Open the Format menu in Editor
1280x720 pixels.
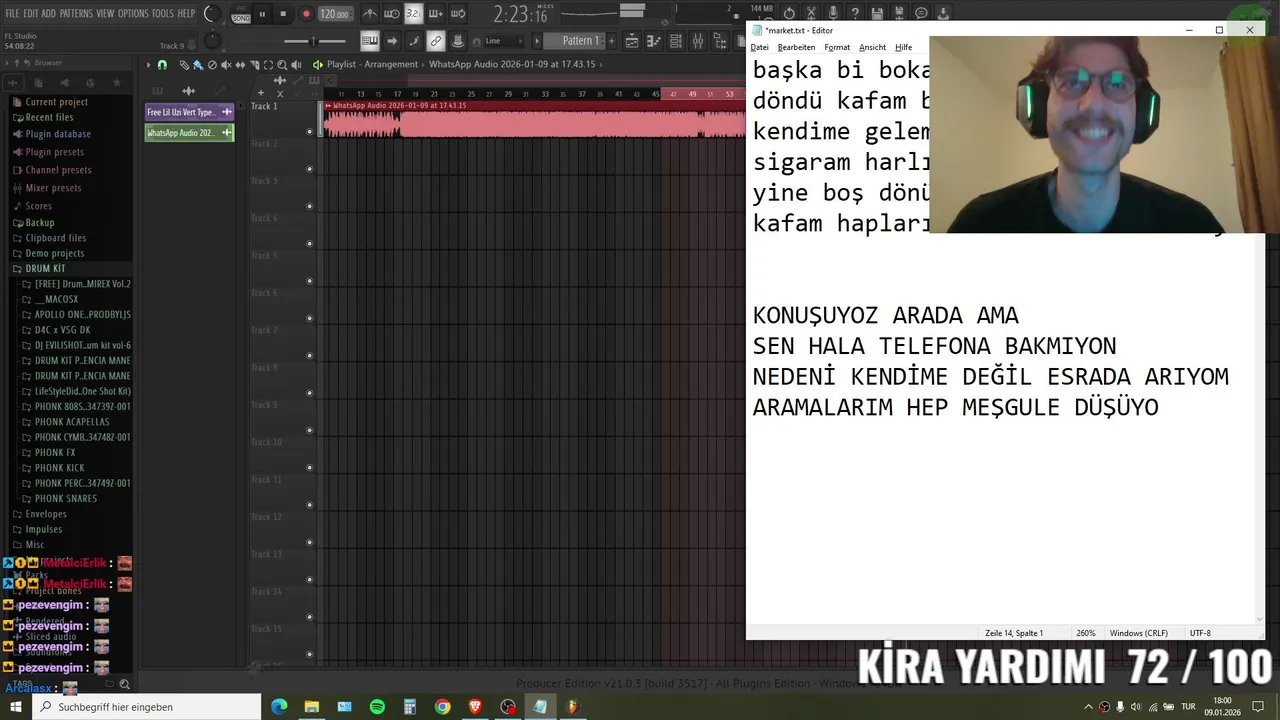pyautogui.click(x=837, y=47)
